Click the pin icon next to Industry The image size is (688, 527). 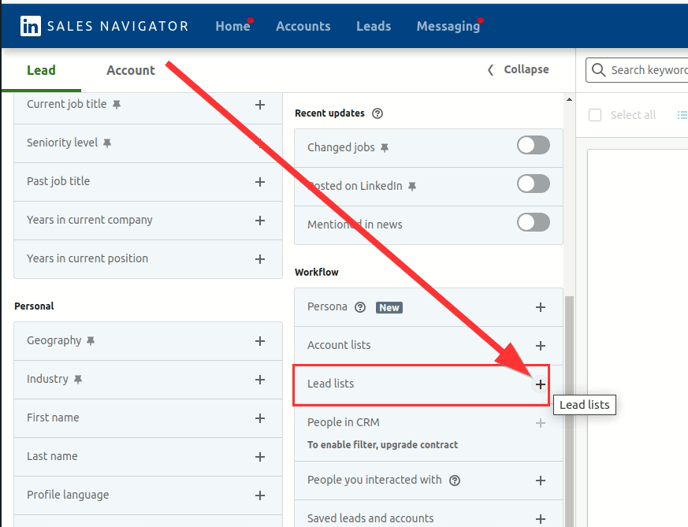[x=78, y=380]
